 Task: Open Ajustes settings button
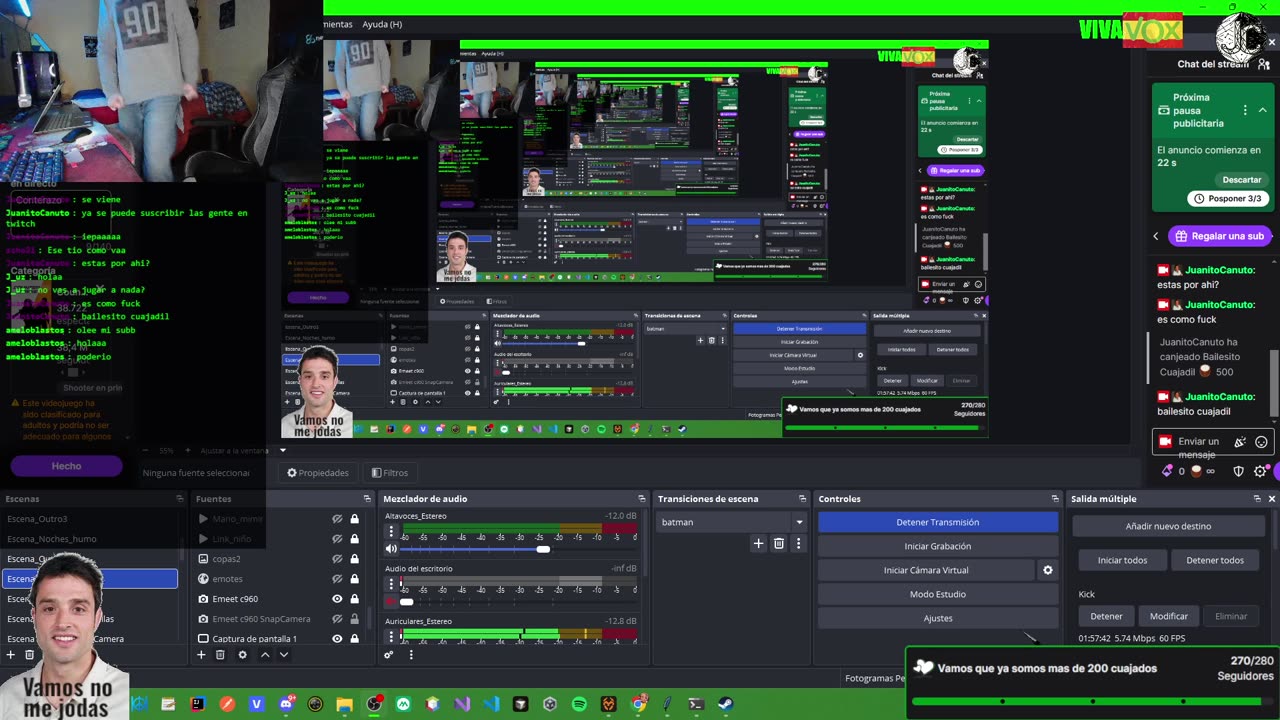[938, 618]
